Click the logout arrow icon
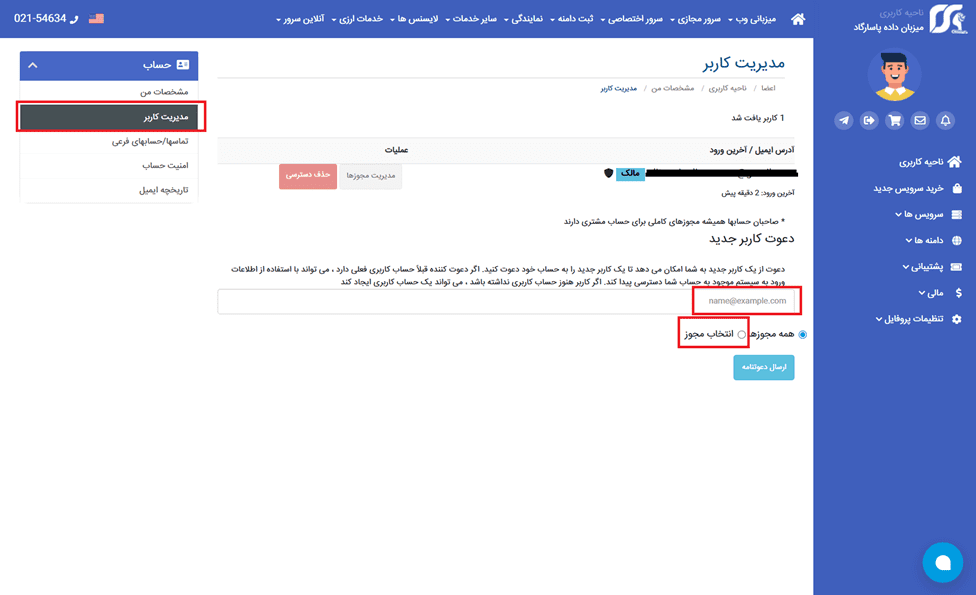Screen dimensions: 976x595 870,120
